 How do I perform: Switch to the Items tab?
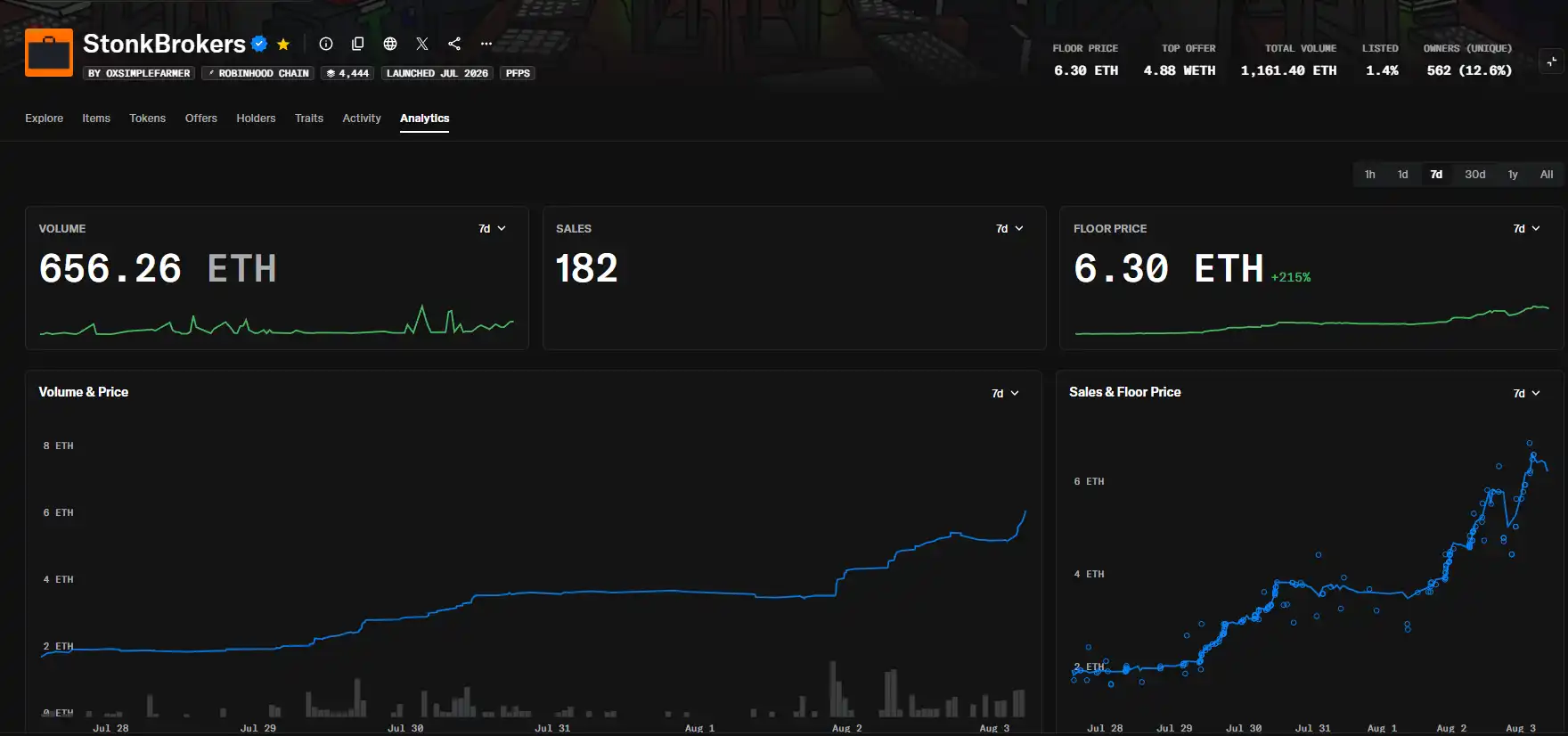(x=96, y=119)
